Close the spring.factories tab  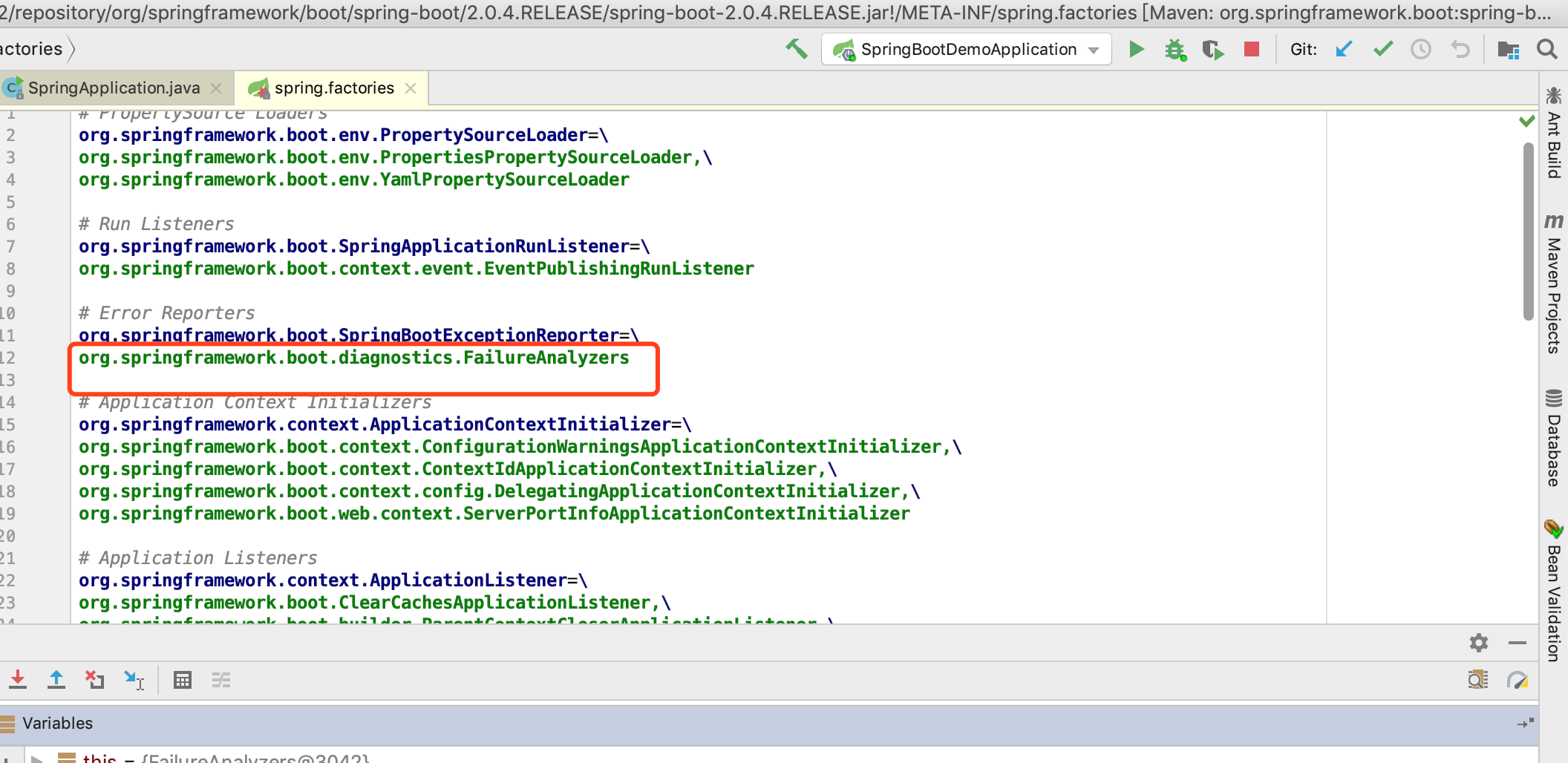[x=411, y=88]
